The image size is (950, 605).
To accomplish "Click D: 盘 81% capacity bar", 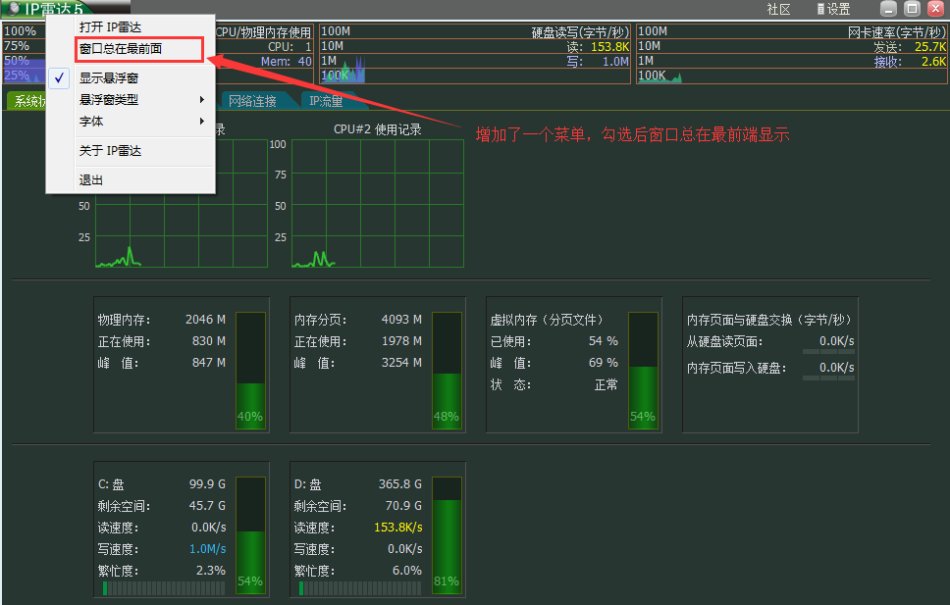I will (x=447, y=535).
